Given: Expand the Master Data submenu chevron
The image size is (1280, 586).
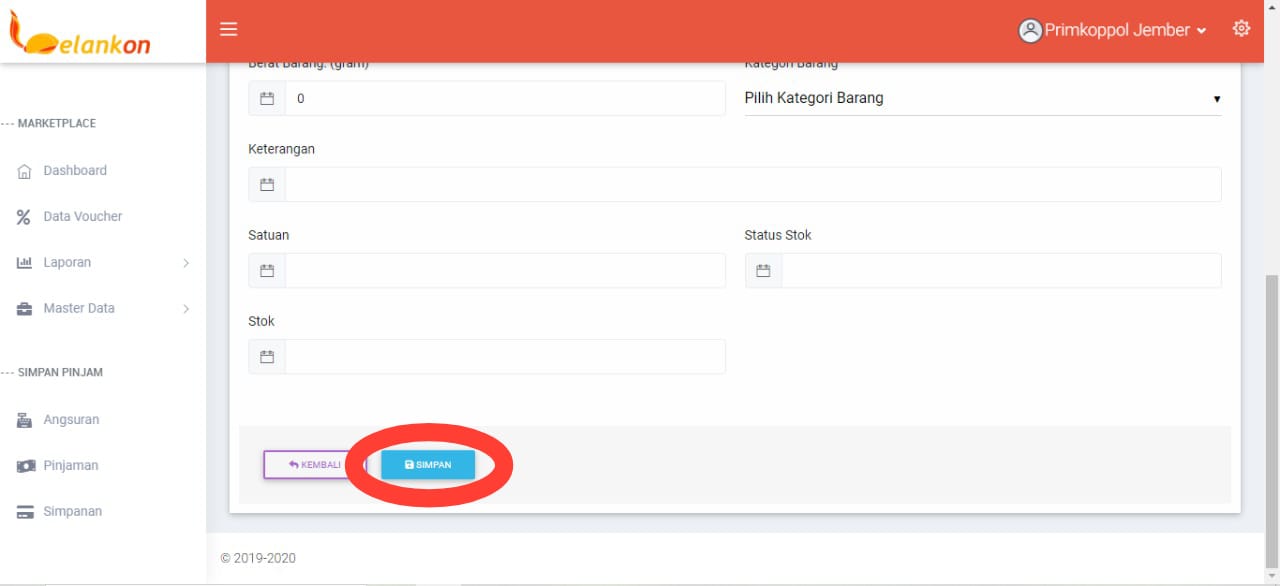Looking at the screenshot, I should [186, 309].
